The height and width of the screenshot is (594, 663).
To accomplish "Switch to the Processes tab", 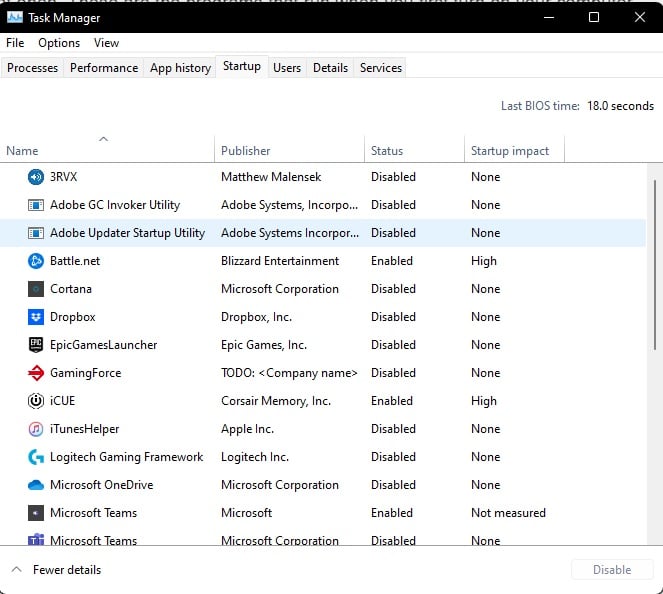I will (33, 68).
